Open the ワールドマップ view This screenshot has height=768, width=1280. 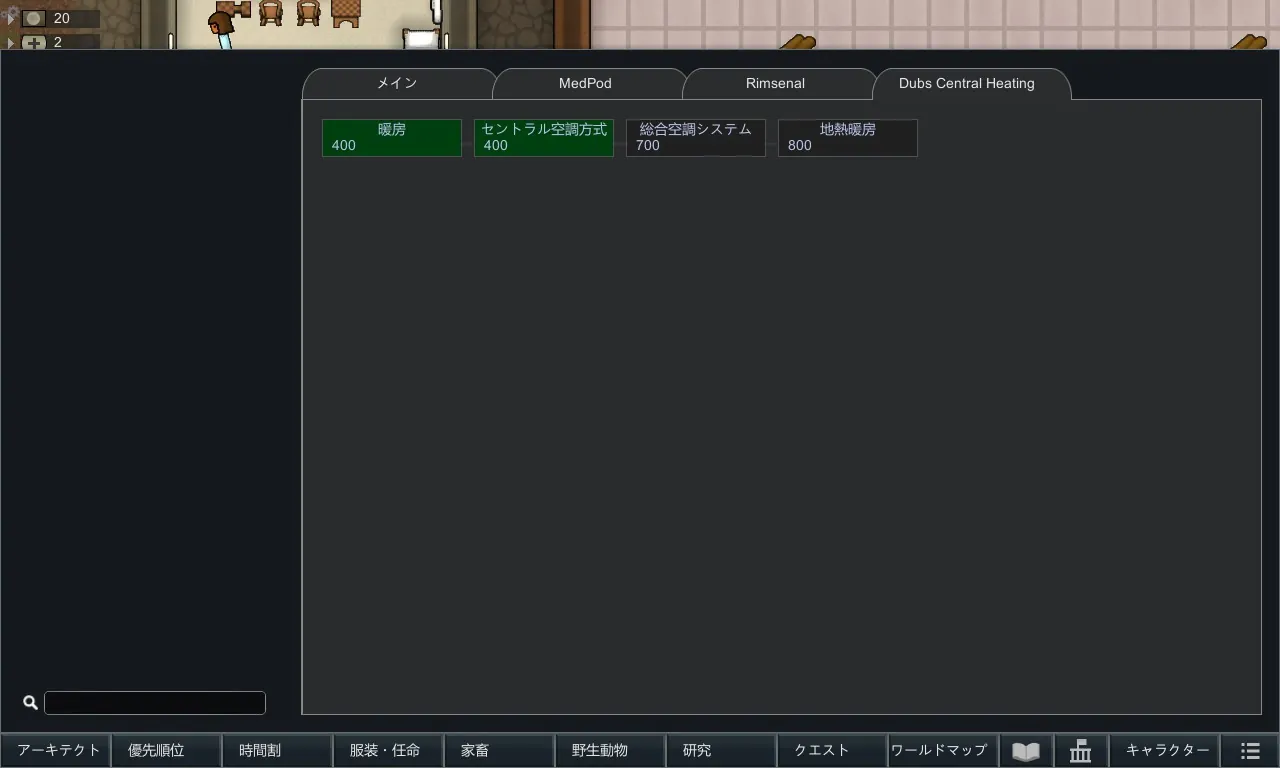pos(939,751)
